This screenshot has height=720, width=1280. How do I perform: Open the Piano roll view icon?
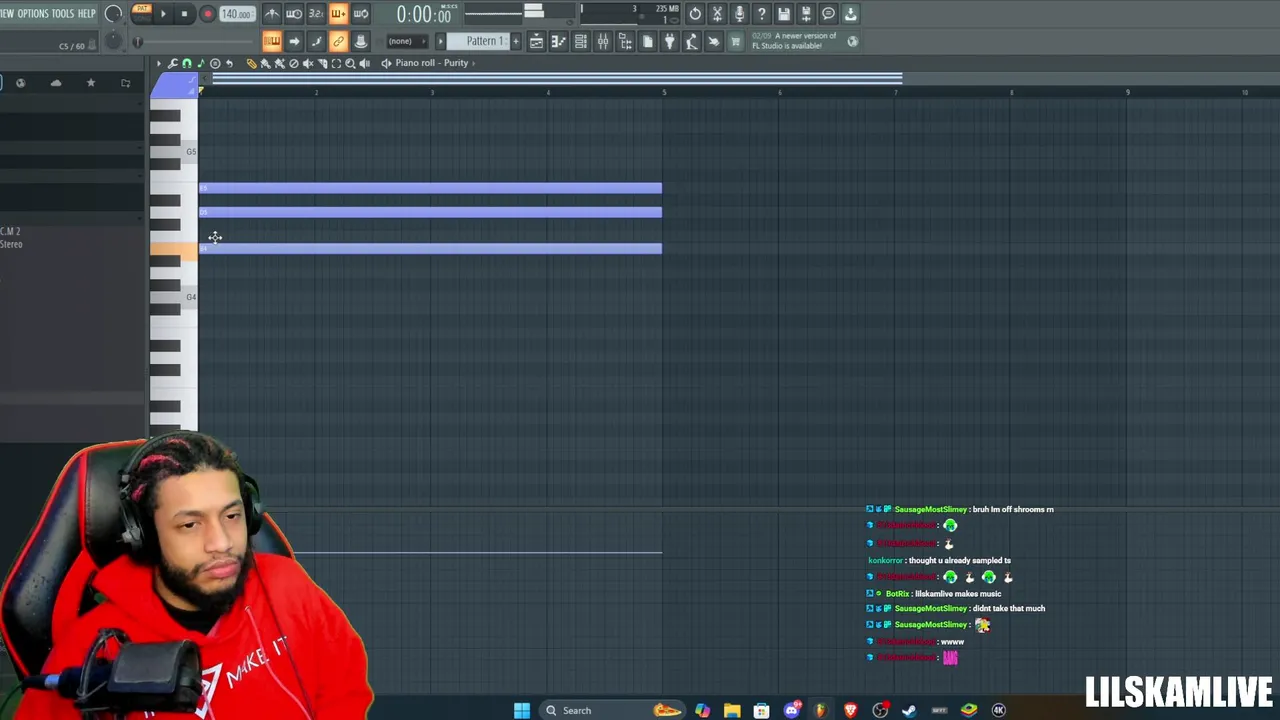pyautogui.click(x=558, y=41)
